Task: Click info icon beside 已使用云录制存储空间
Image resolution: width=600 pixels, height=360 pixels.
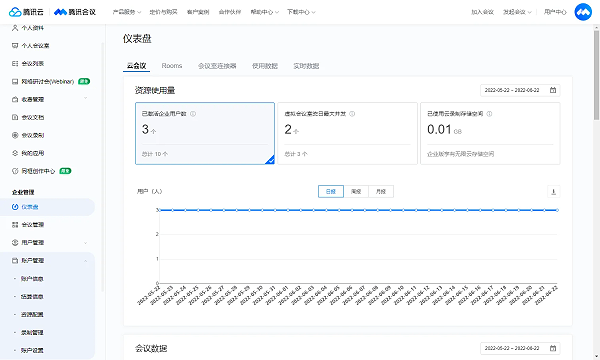Action: [489, 114]
